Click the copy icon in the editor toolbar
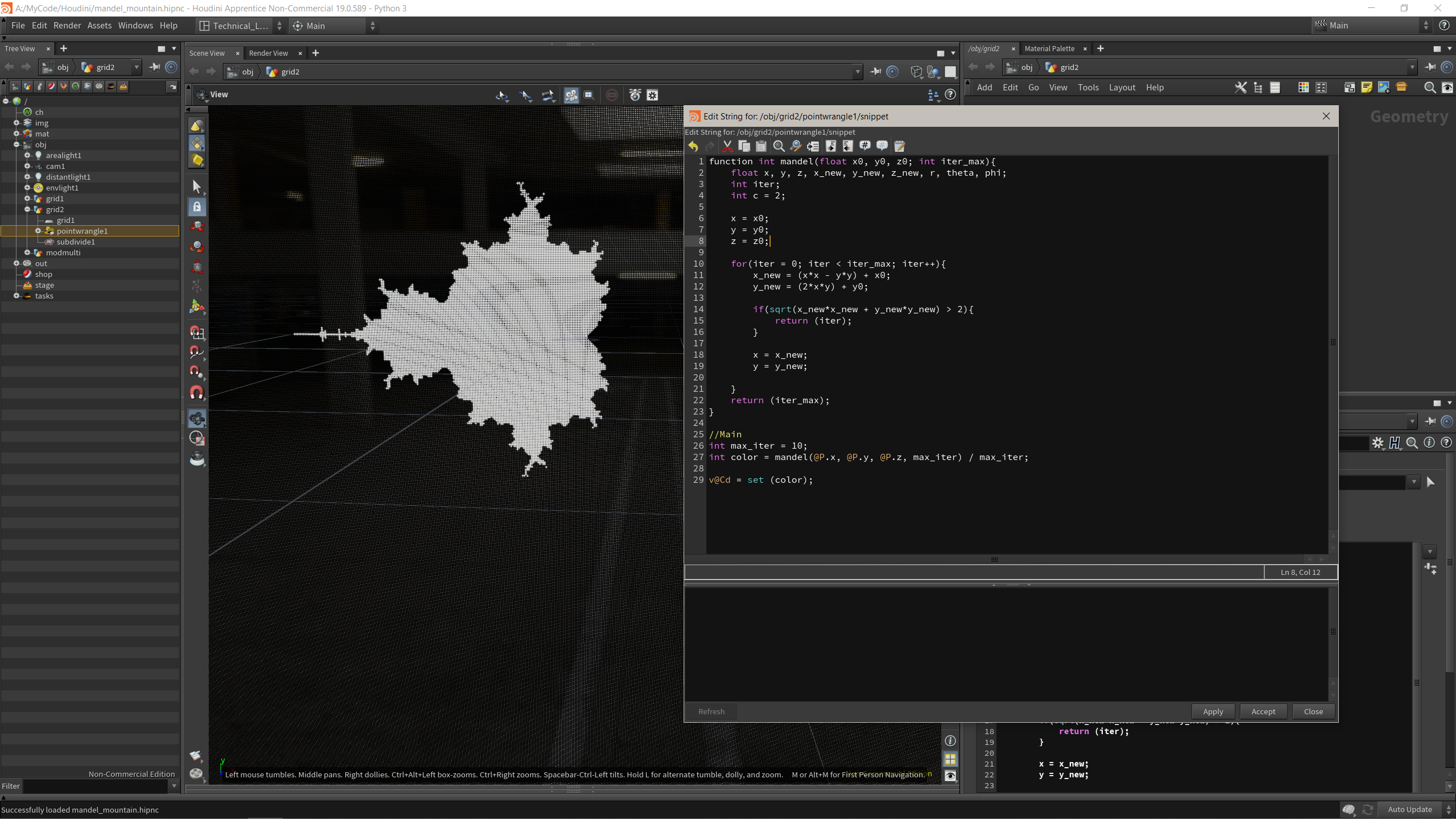 (744, 146)
